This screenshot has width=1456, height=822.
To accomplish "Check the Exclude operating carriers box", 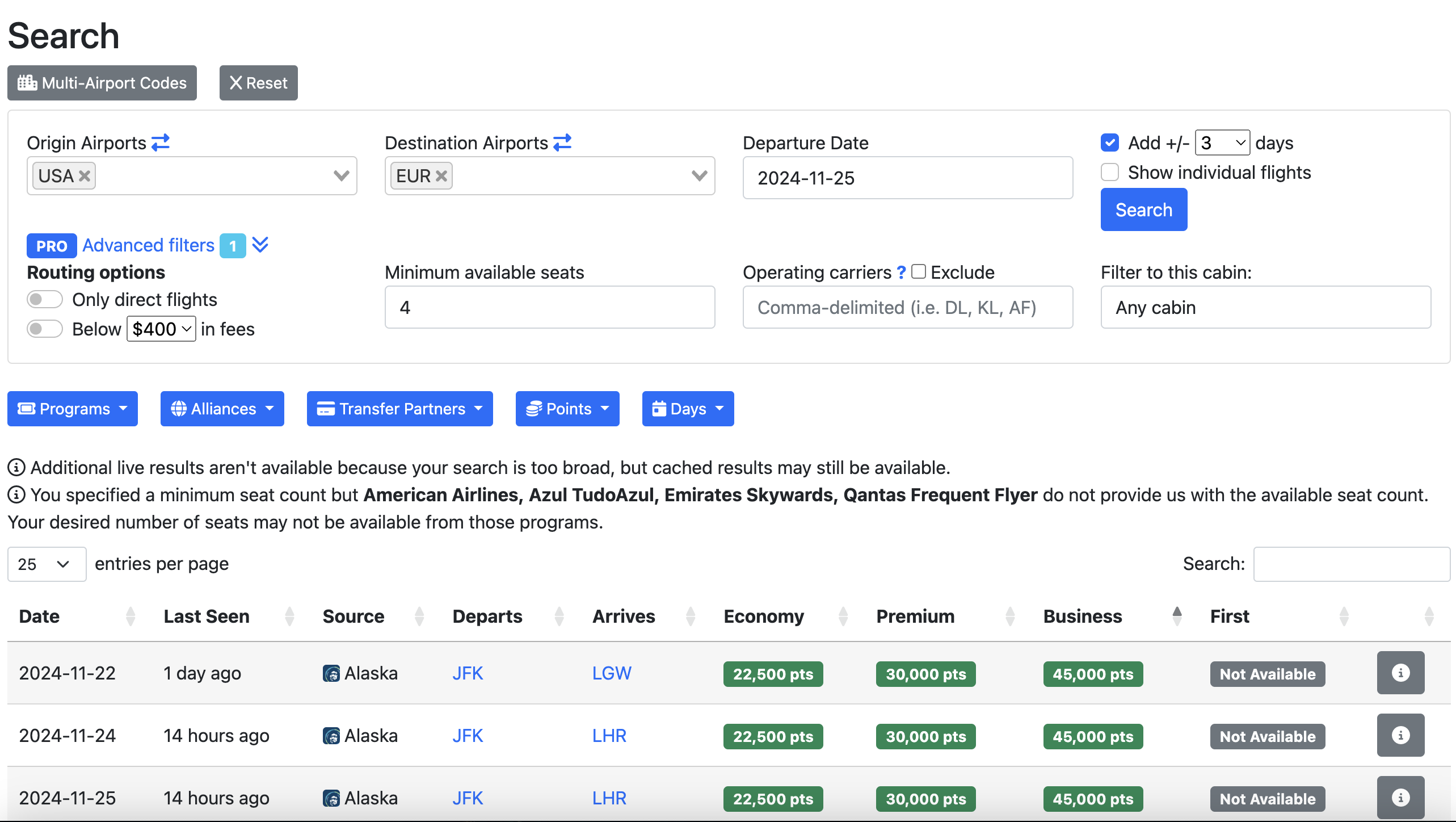I will [919, 272].
